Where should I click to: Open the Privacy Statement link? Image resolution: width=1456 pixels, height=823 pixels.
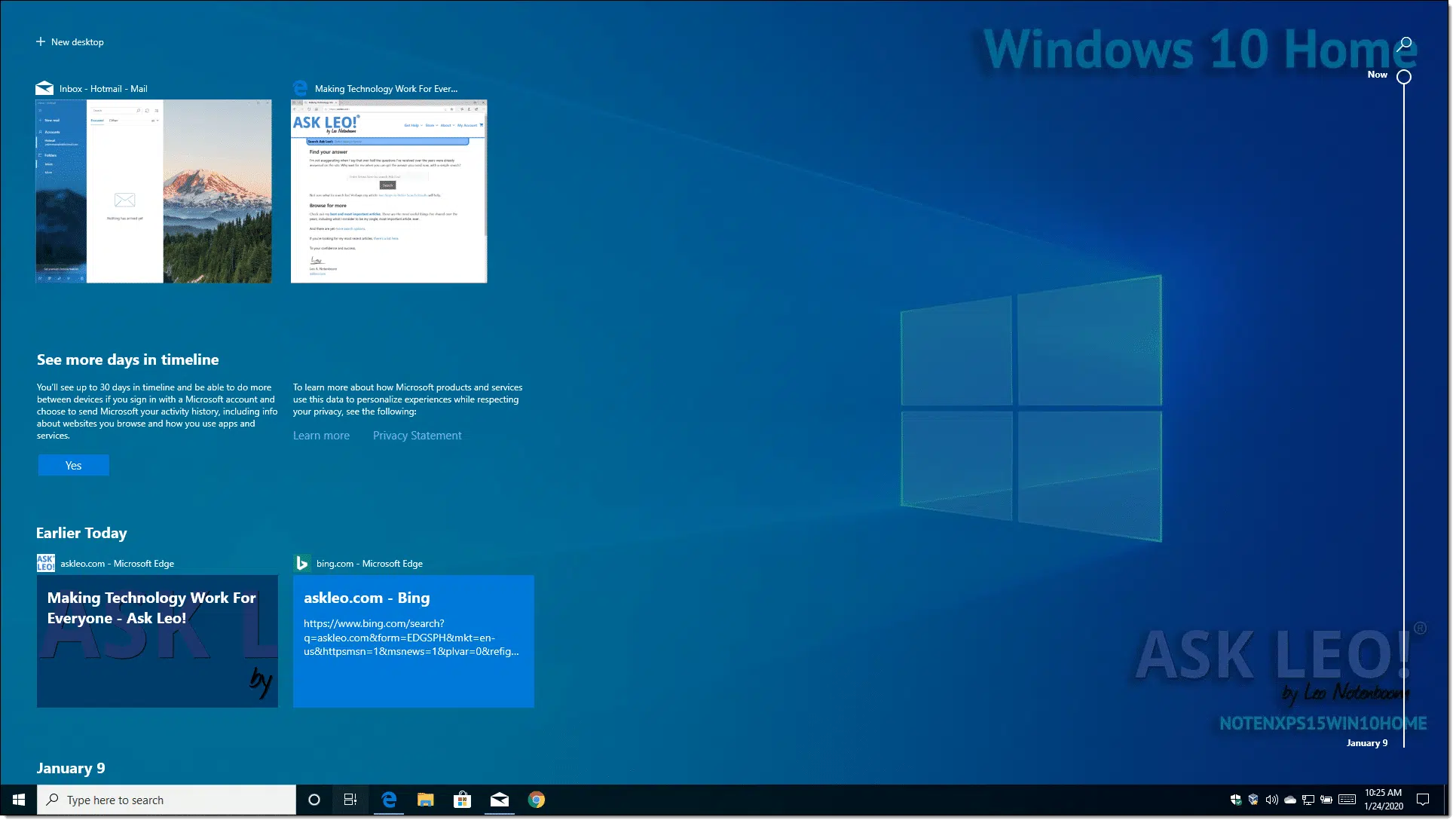click(x=417, y=436)
